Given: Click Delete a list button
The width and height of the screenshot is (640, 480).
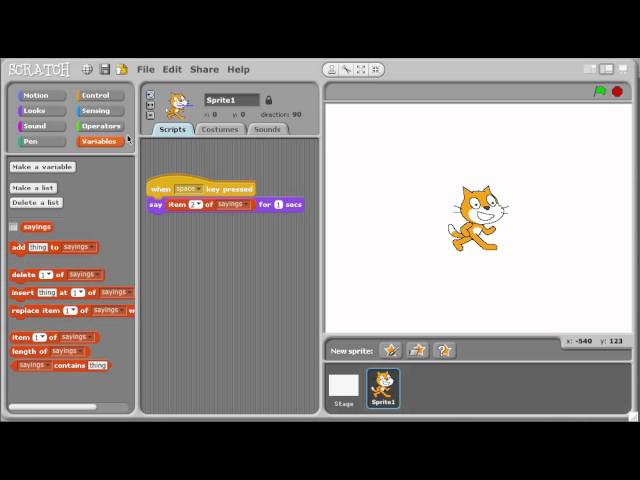Looking at the screenshot, I should pyautogui.click(x=36, y=202).
